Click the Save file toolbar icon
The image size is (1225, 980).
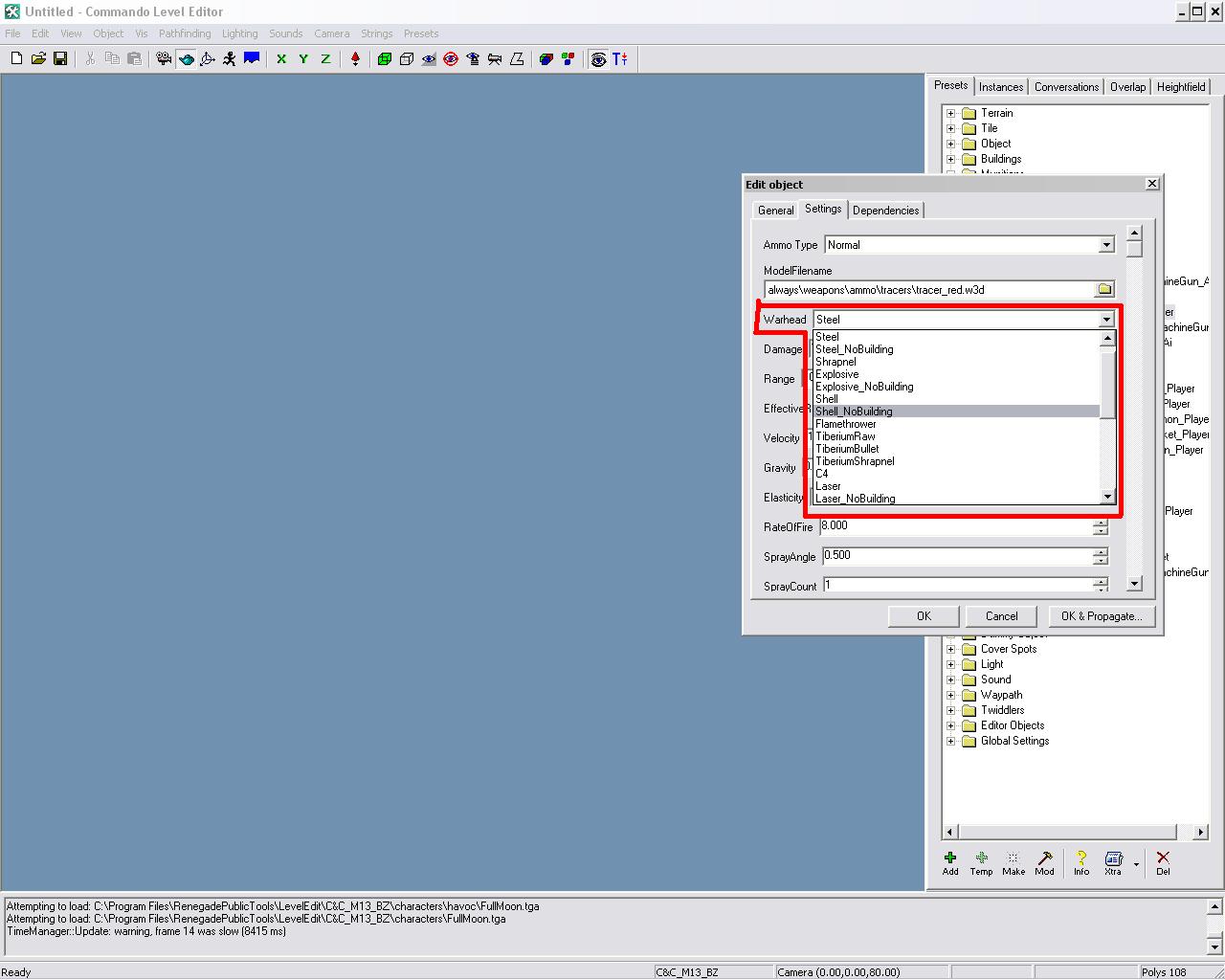pos(60,58)
